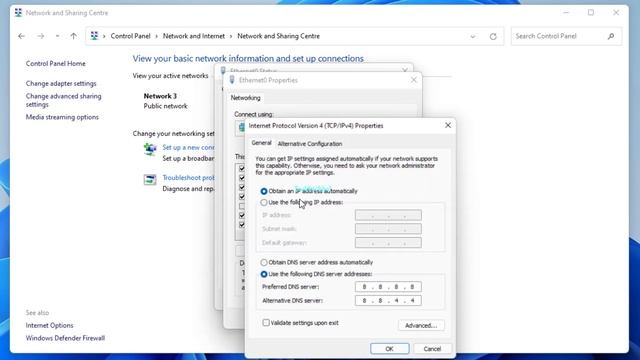The height and width of the screenshot is (360, 640).
Task: Switch to the Alternative Configuration tab
Action: (x=310, y=144)
